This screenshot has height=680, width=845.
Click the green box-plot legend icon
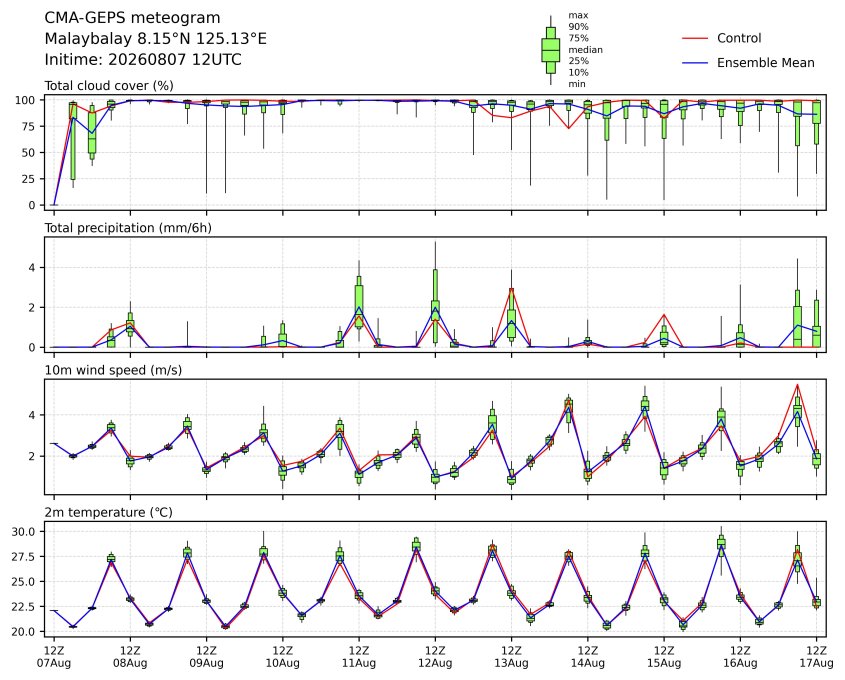pyautogui.click(x=550, y=50)
